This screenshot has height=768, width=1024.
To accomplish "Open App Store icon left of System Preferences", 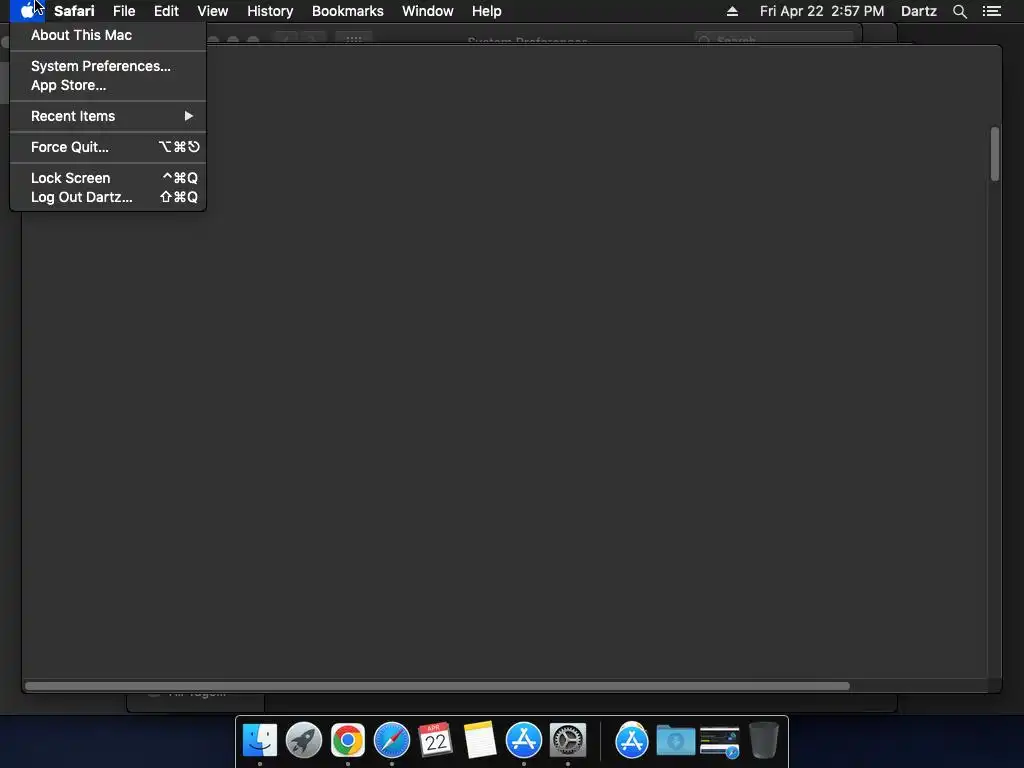I will [524, 740].
